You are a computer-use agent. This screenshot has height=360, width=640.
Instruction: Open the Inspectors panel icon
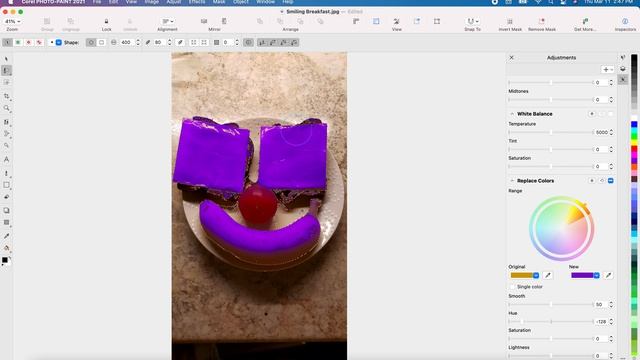tap(625, 21)
